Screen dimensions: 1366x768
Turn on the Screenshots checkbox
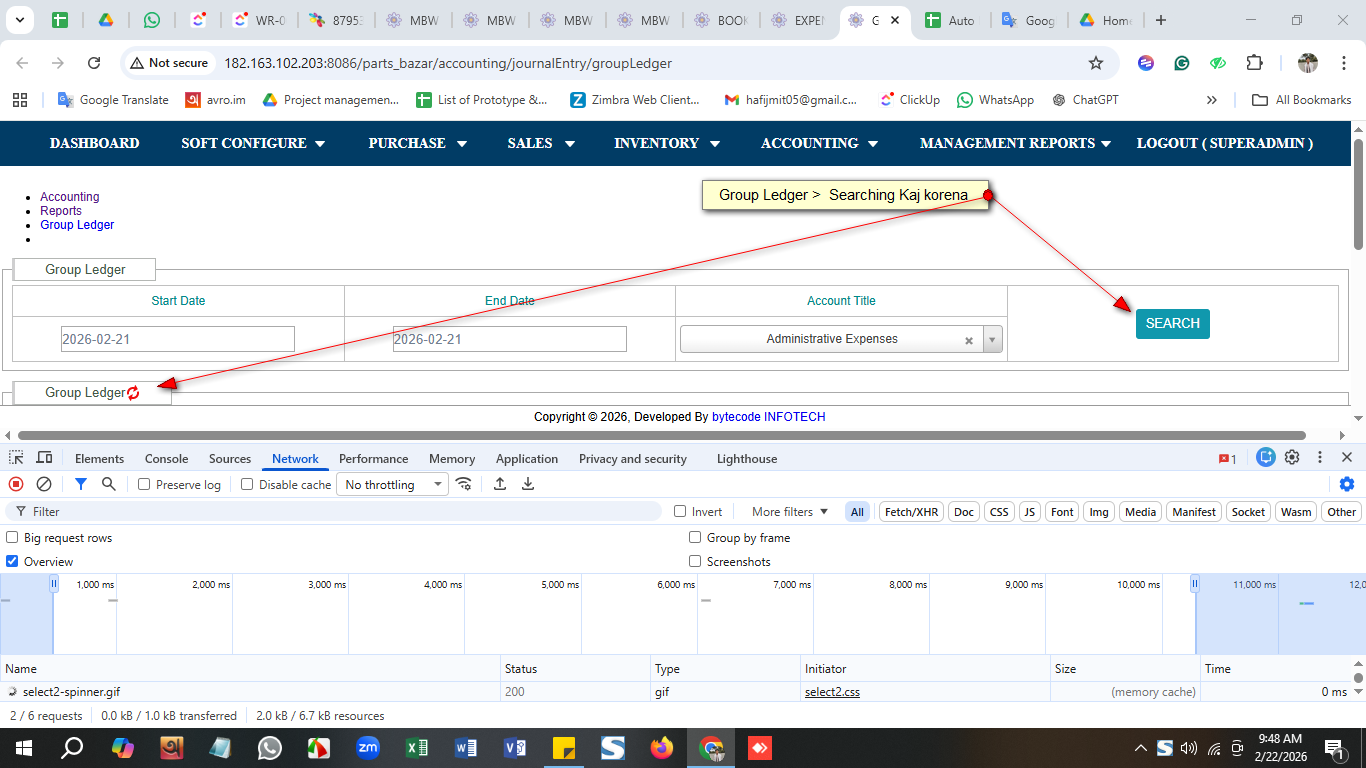pos(695,562)
